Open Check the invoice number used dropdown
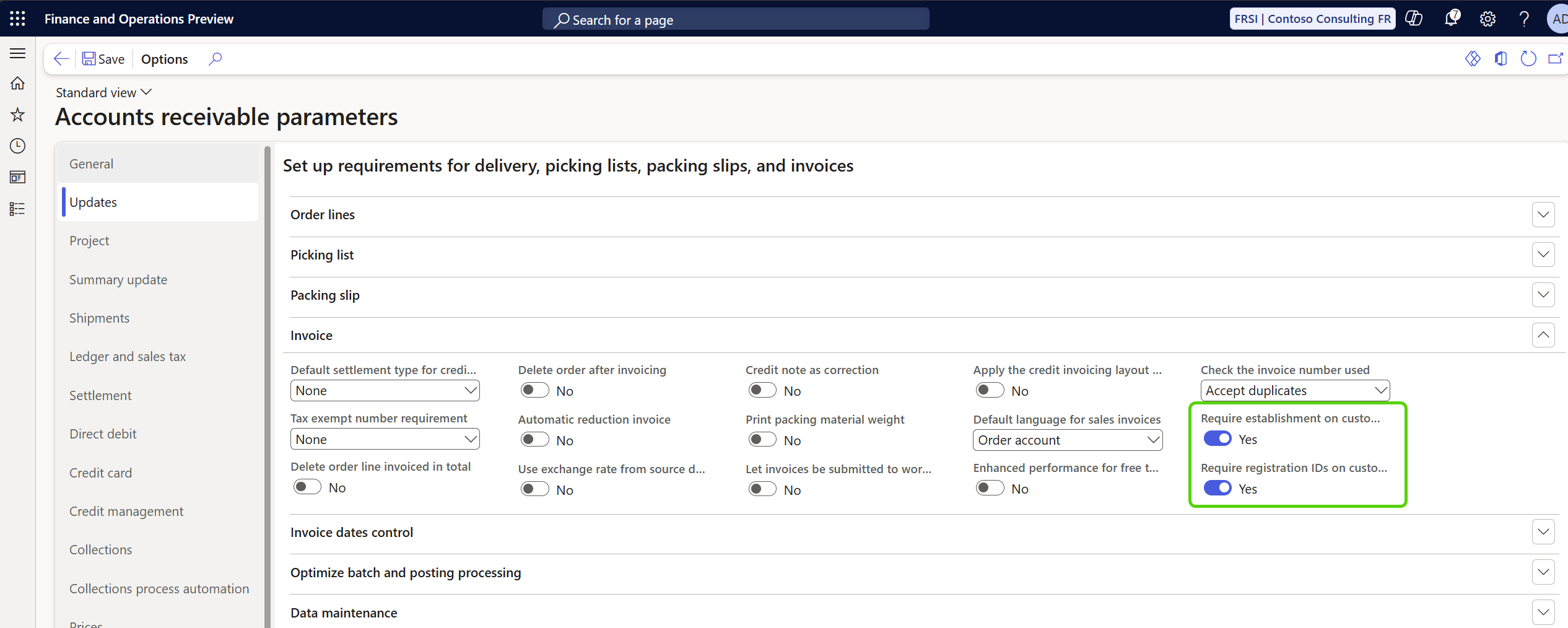The image size is (1568, 628). pyautogui.click(x=1295, y=391)
